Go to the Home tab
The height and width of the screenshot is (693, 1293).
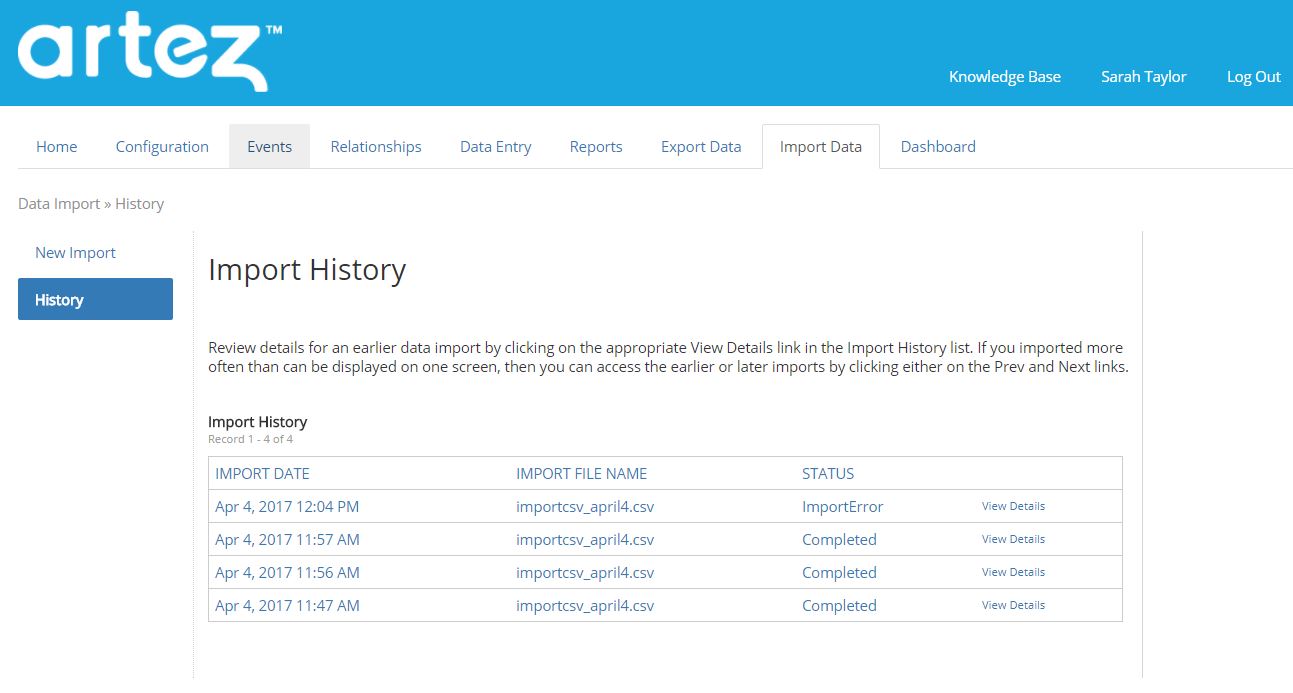pyautogui.click(x=57, y=147)
